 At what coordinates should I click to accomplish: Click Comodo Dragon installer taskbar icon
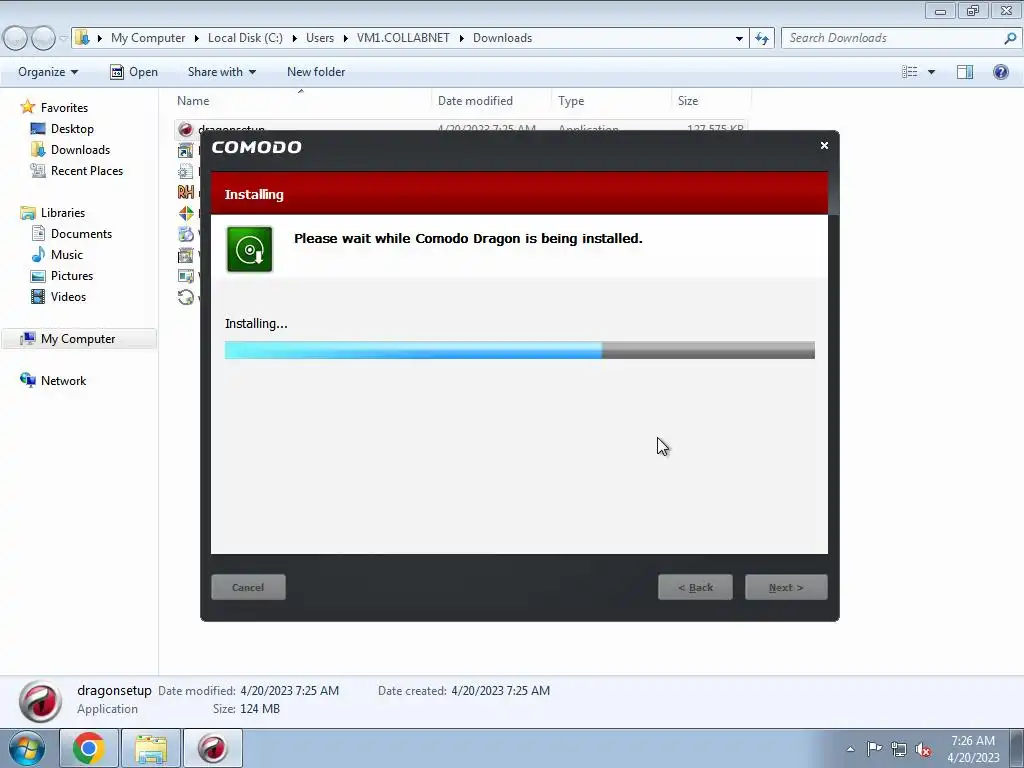tap(213, 748)
